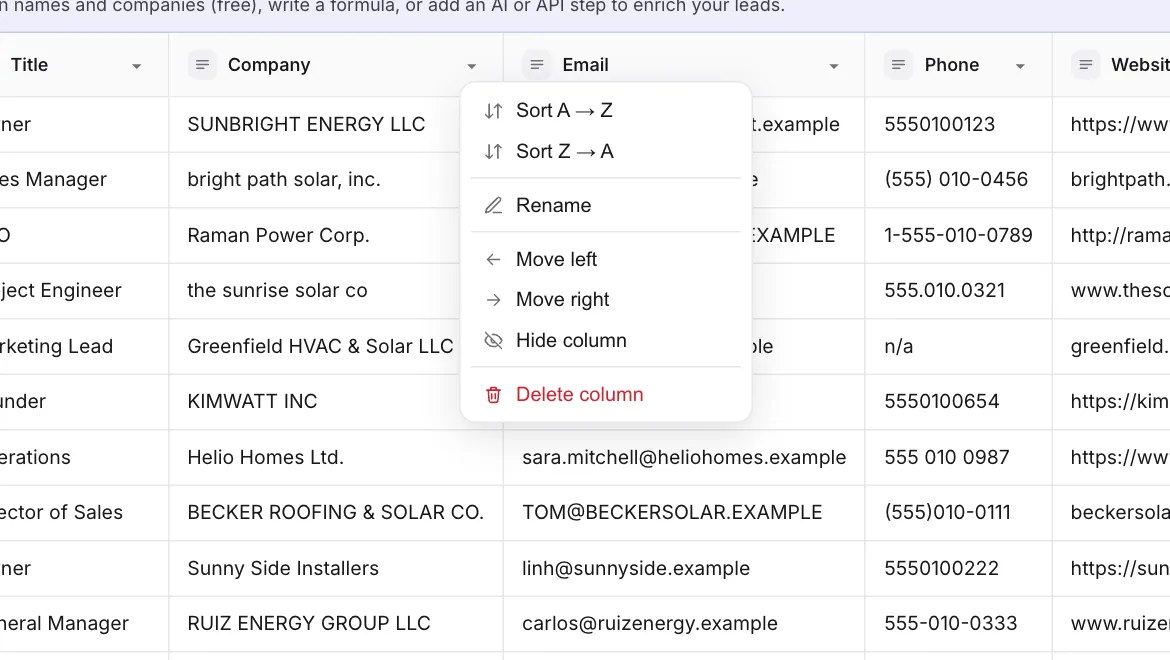Select phone cell (555)010-0111

tap(959, 512)
